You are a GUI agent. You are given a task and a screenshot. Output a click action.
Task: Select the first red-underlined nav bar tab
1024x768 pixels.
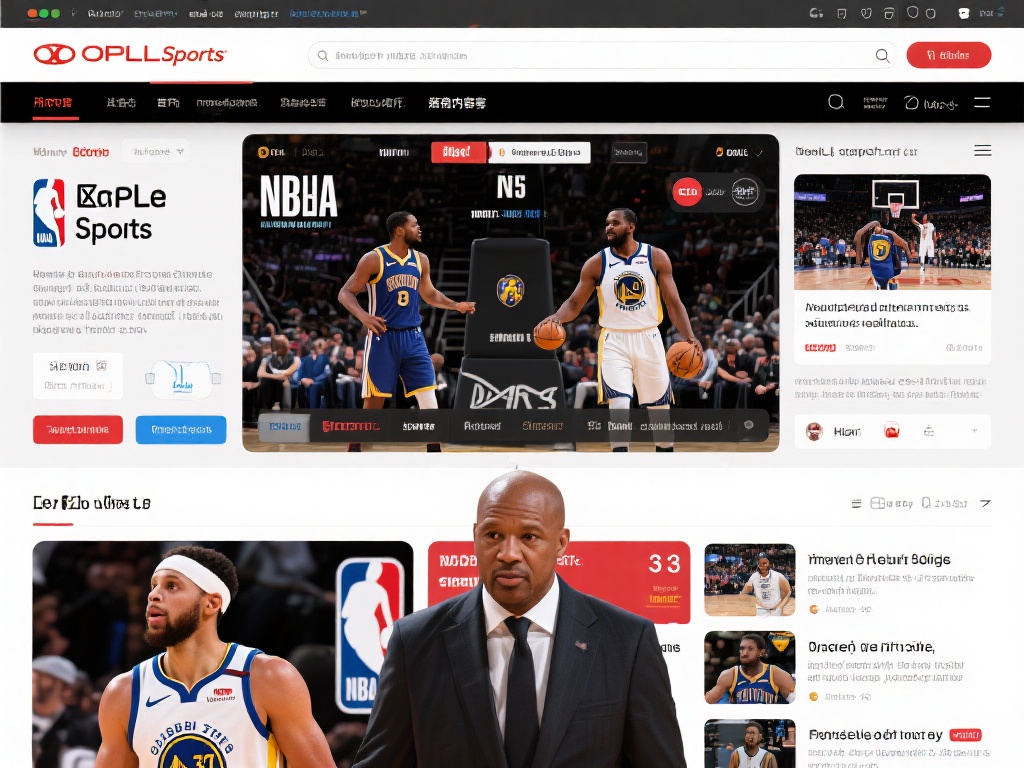[x=54, y=103]
